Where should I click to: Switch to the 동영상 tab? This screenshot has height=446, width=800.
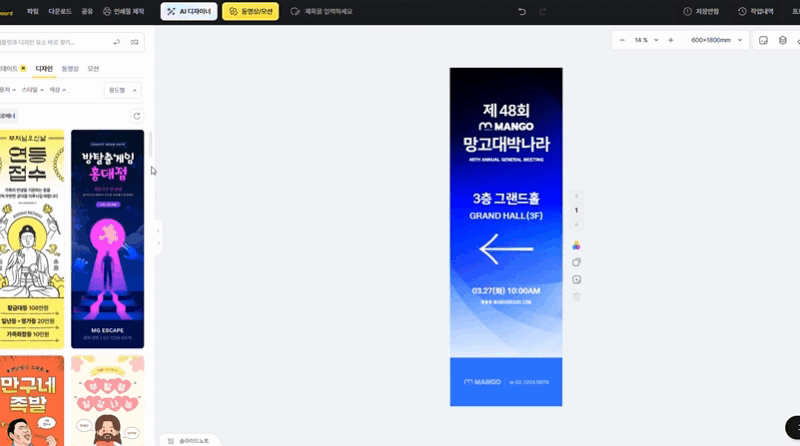point(70,68)
